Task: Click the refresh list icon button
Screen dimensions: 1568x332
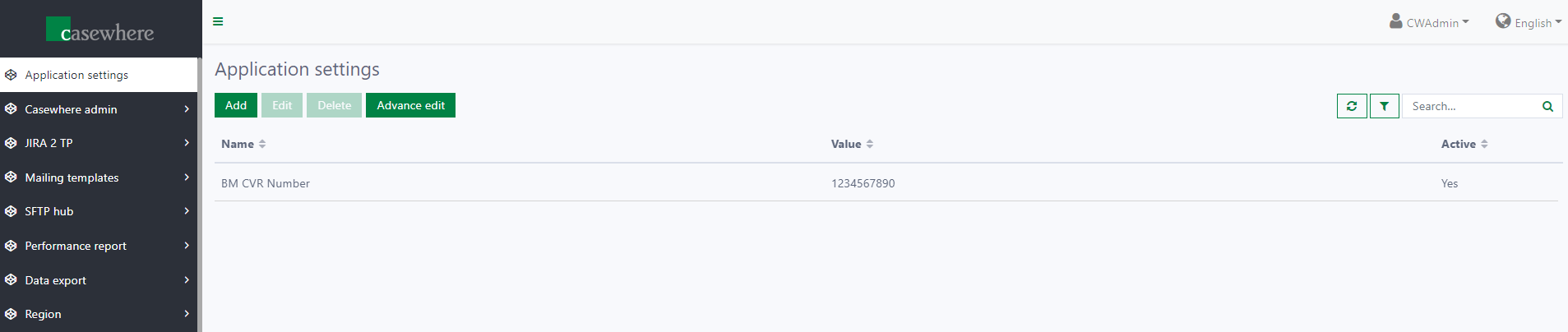Action: [x=1352, y=106]
